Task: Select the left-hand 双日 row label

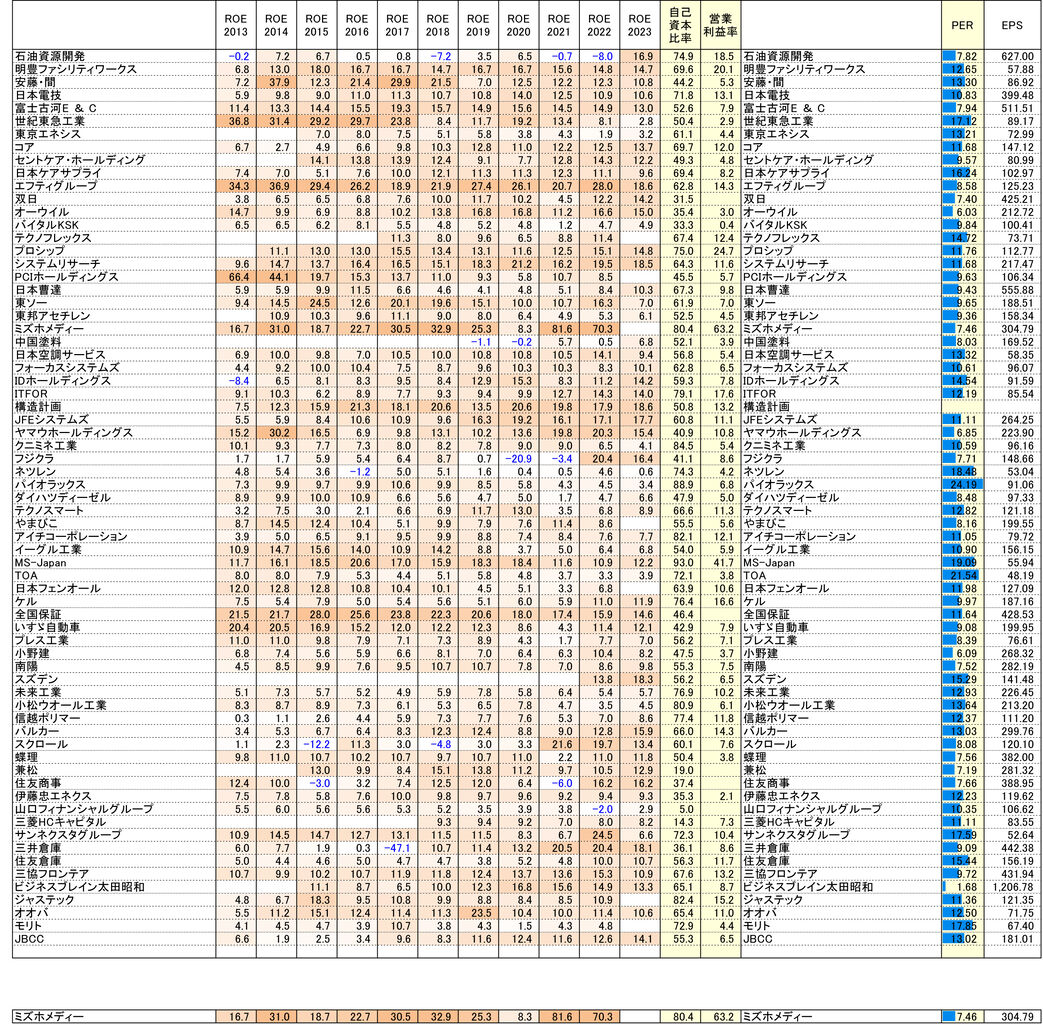Action: [x=26, y=200]
